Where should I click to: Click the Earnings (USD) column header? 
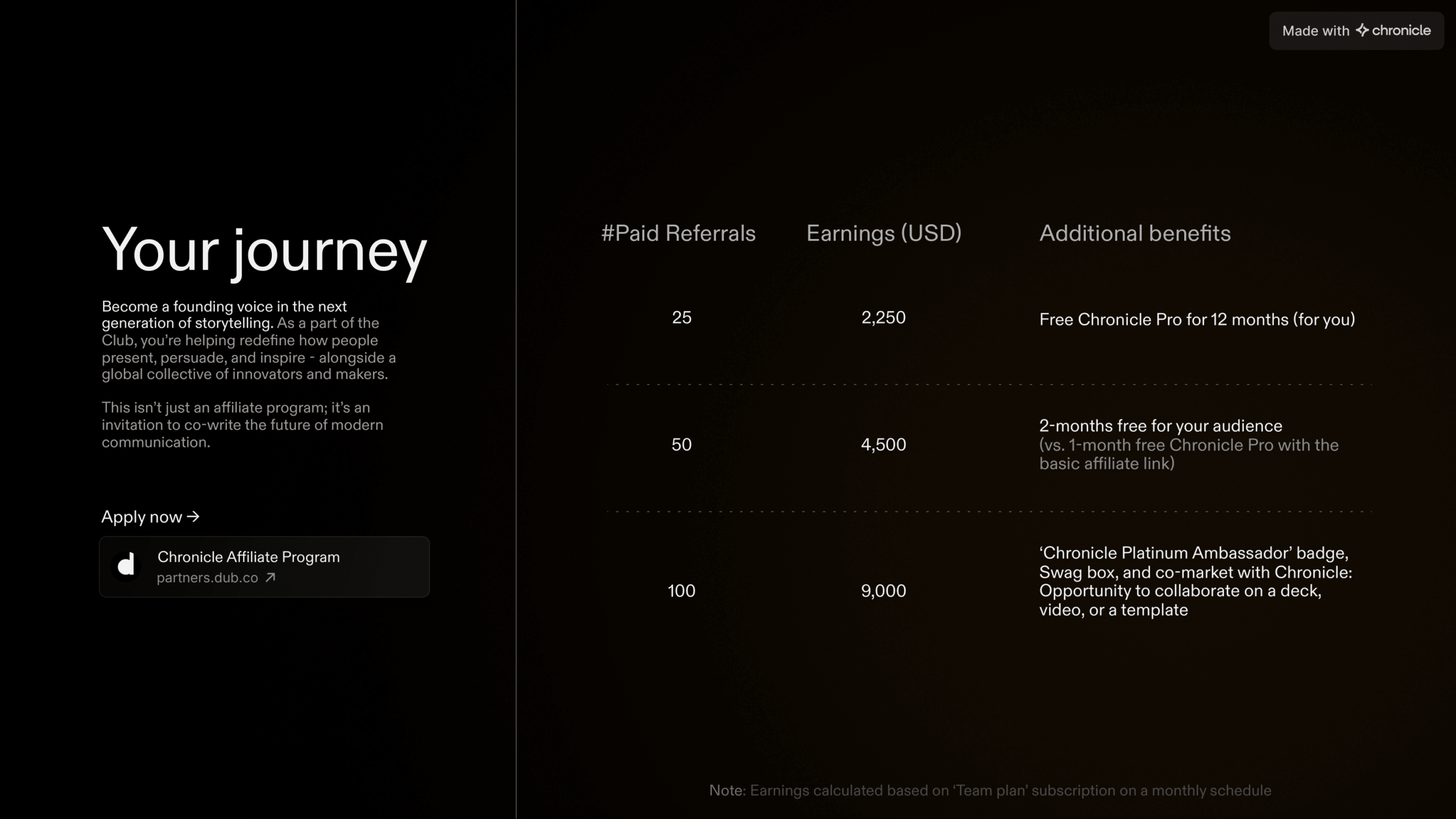883,233
